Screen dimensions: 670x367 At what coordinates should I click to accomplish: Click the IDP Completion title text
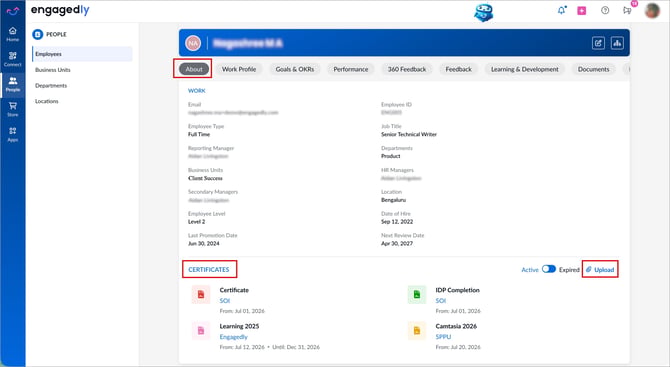tap(457, 290)
